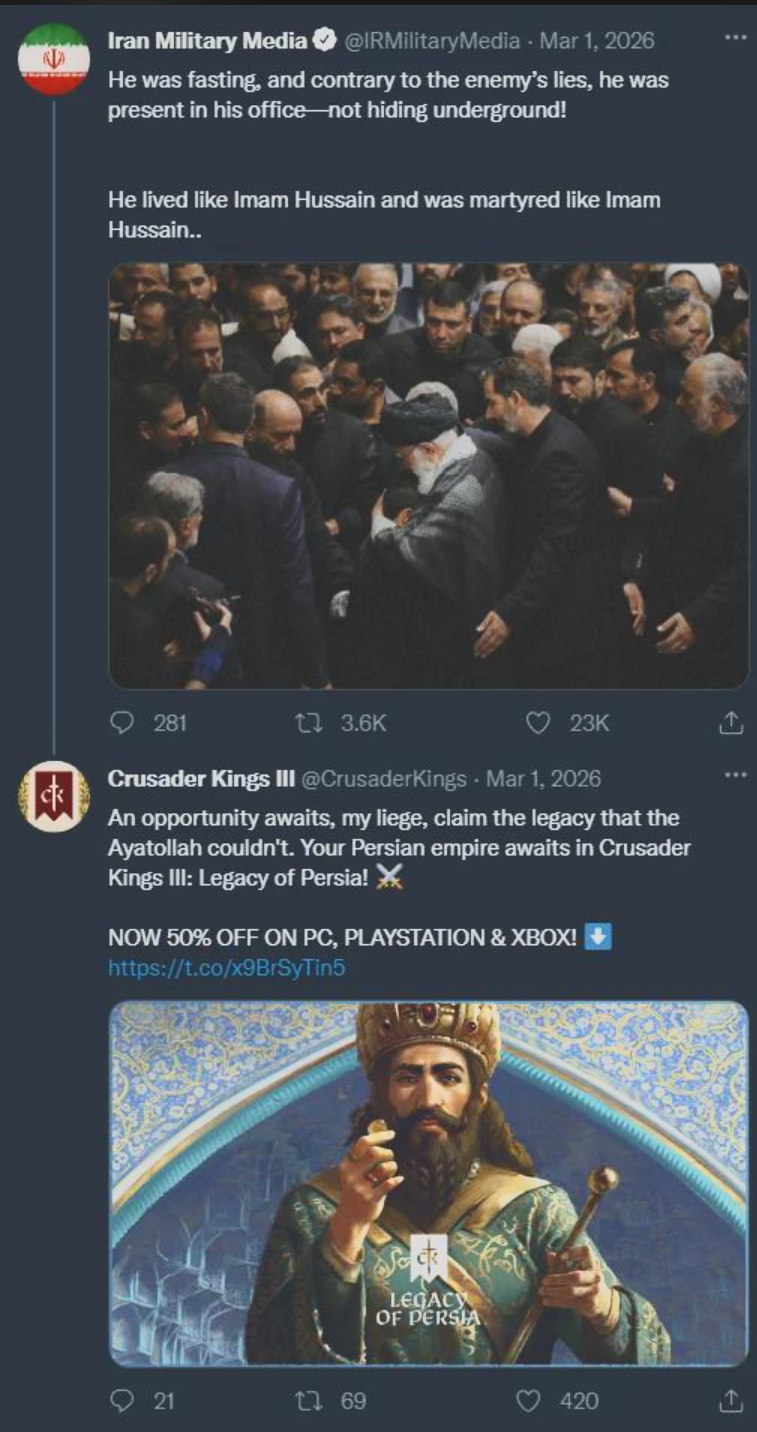Image resolution: width=757 pixels, height=1432 pixels.
Task: Open more options for Iran Military Media tweet
Action: 735,38
